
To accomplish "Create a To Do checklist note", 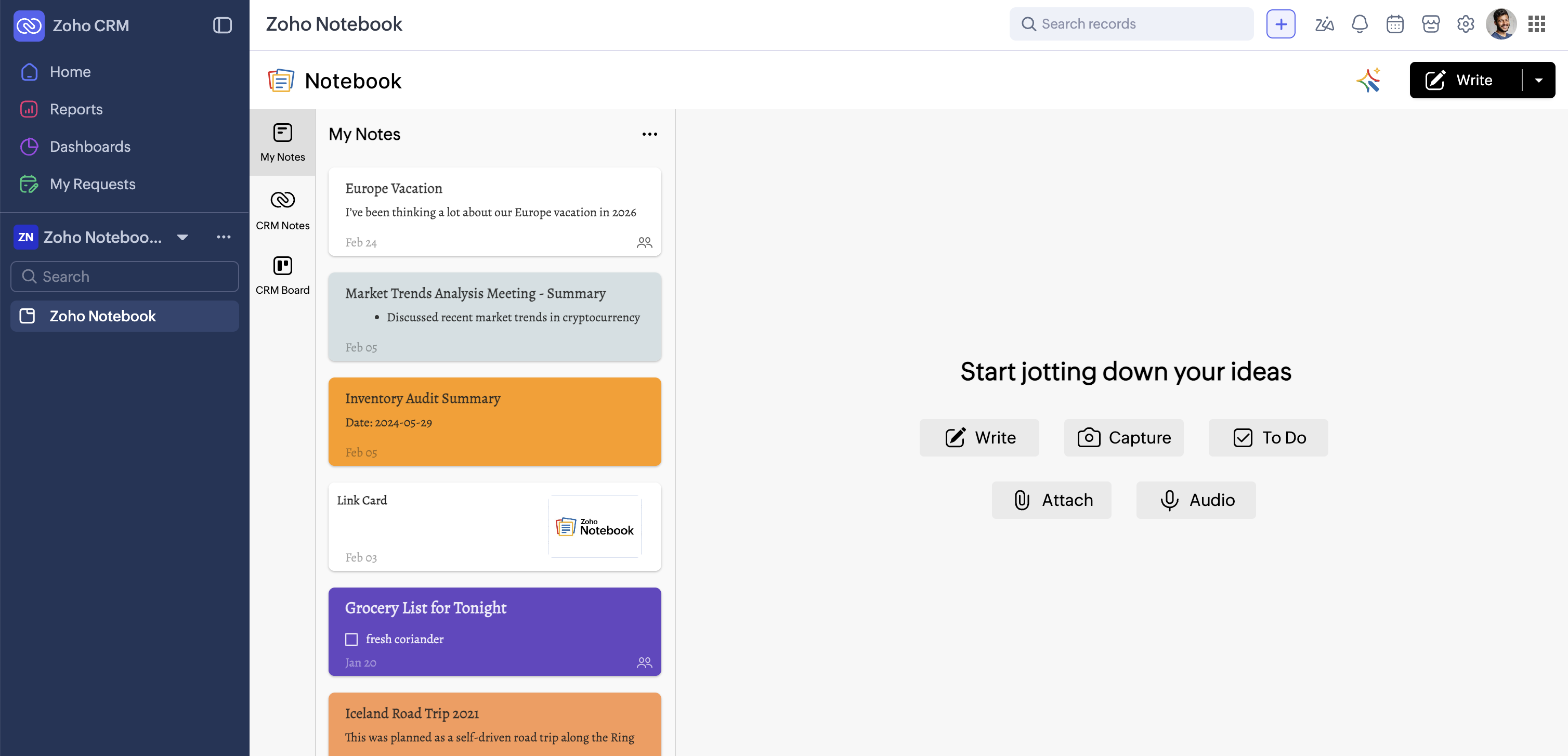I will click(x=1268, y=438).
